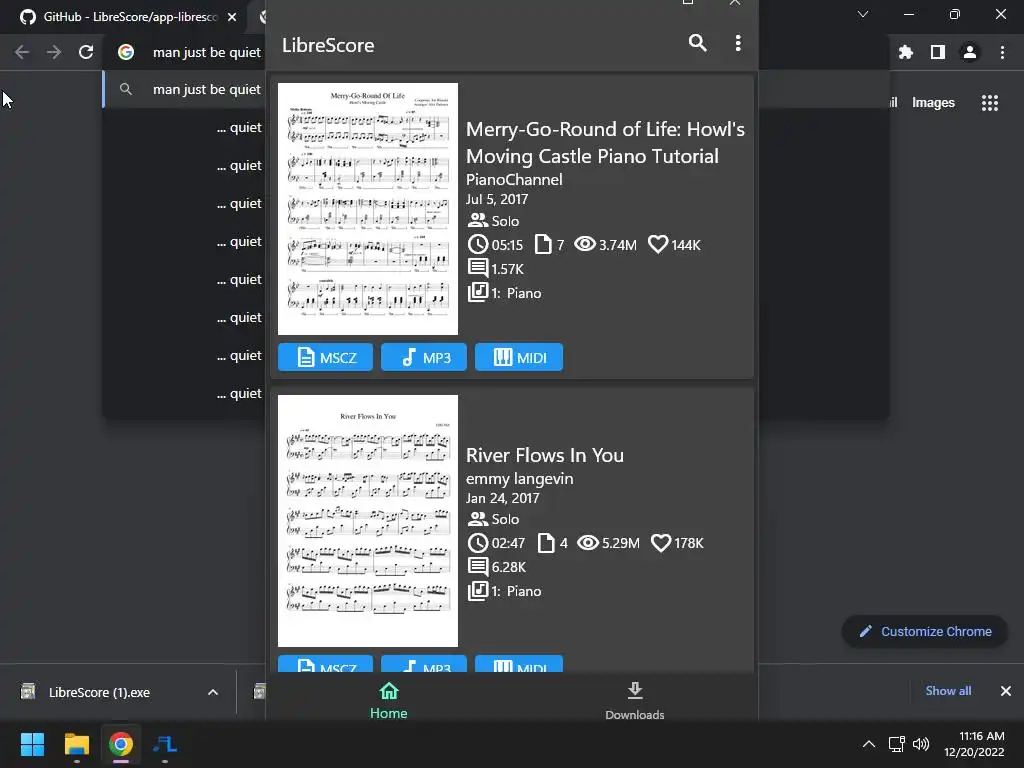Go back in Chrome browser
This screenshot has width=1024, height=768.
[22, 52]
